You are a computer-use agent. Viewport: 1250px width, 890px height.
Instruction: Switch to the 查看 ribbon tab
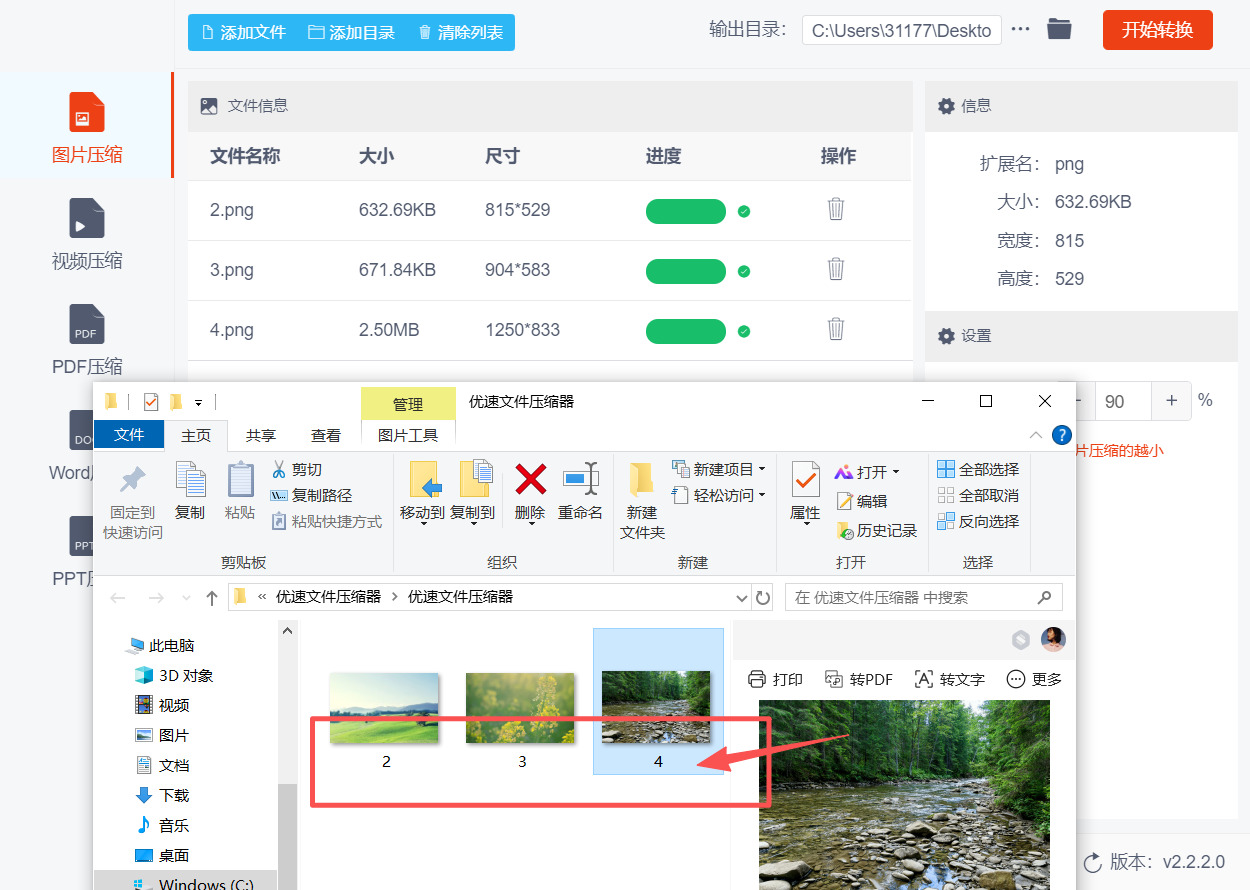tap(327, 435)
